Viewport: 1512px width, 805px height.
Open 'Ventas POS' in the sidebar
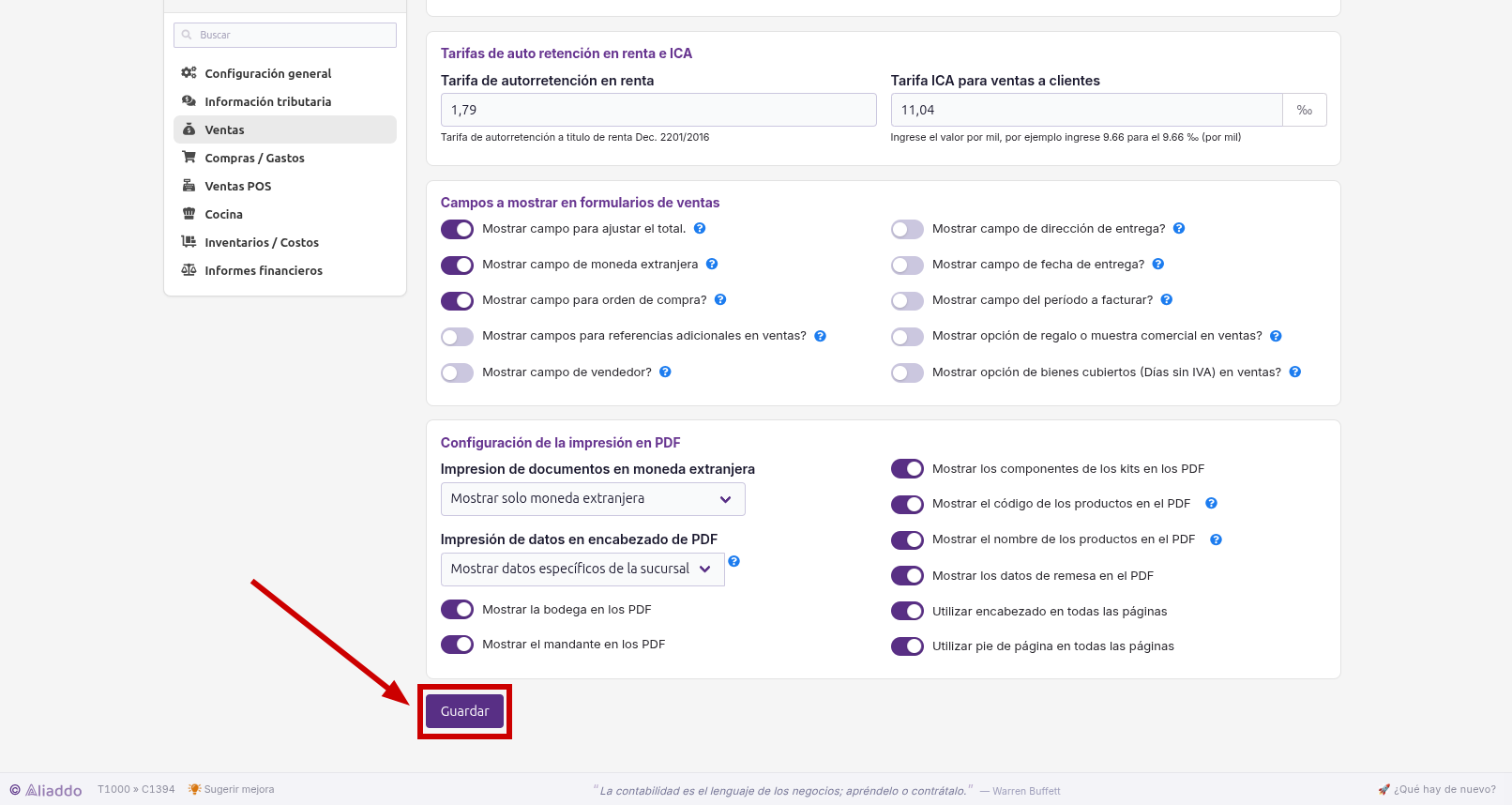(285, 186)
